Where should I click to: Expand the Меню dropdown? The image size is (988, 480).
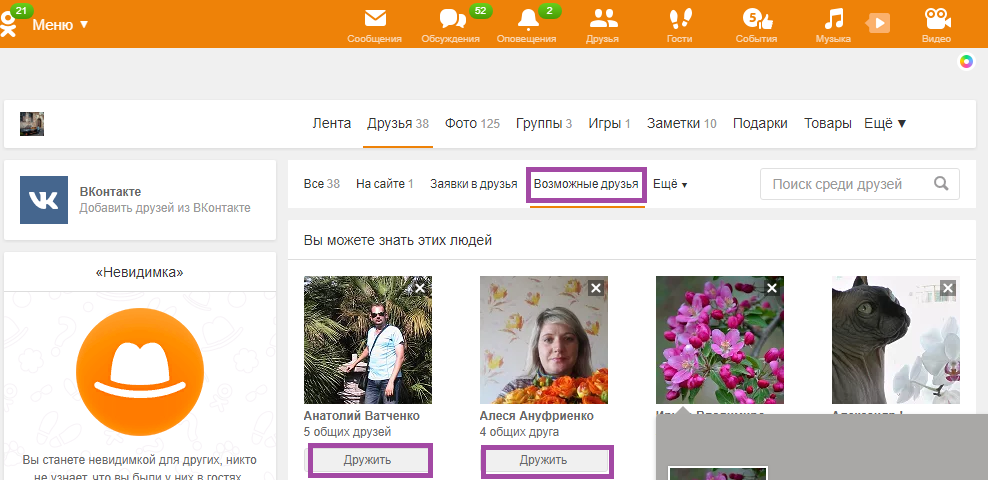tap(60, 25)
